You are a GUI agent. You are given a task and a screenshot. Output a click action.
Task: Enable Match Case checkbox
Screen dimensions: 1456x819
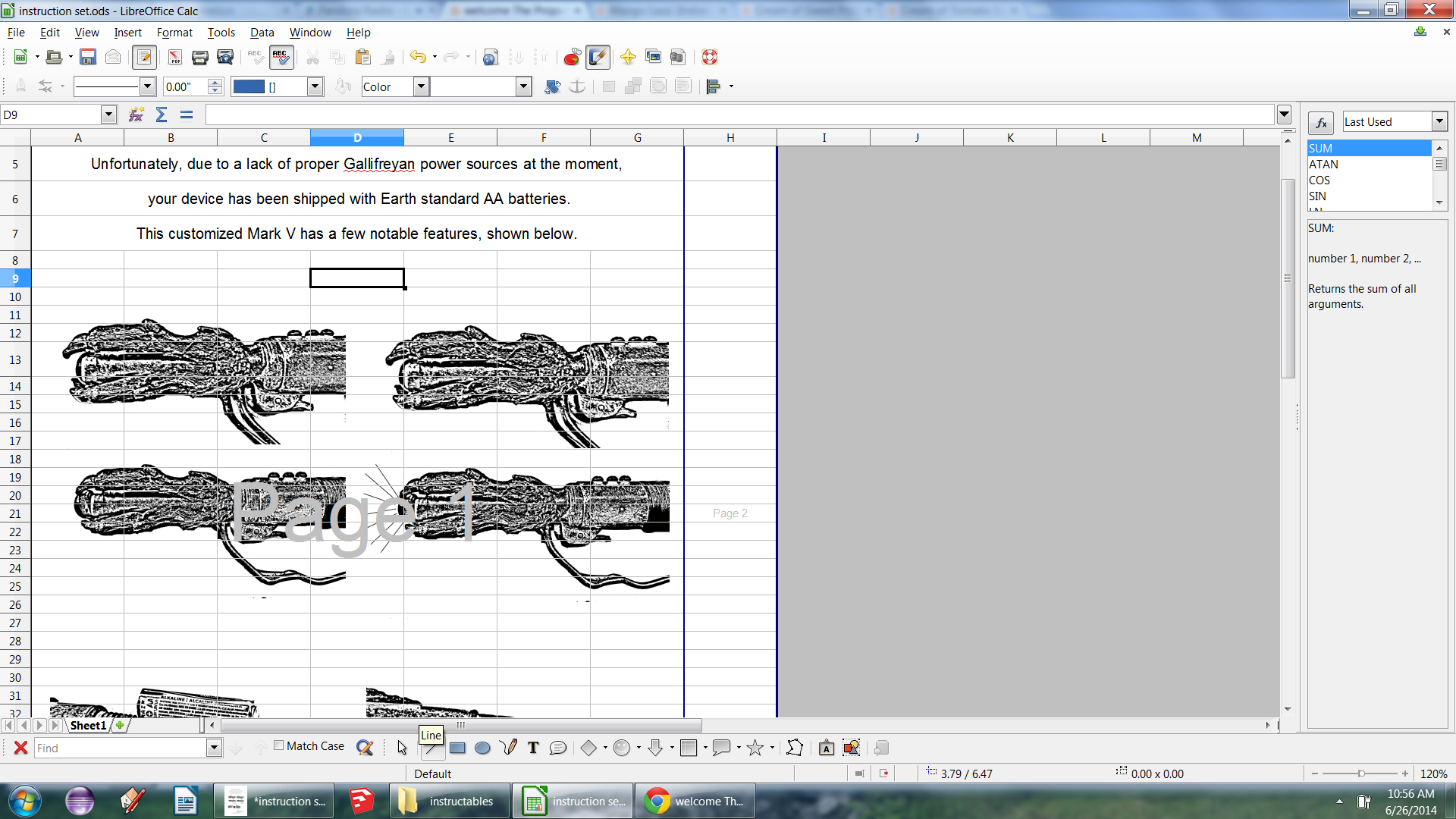coord(279,745)
